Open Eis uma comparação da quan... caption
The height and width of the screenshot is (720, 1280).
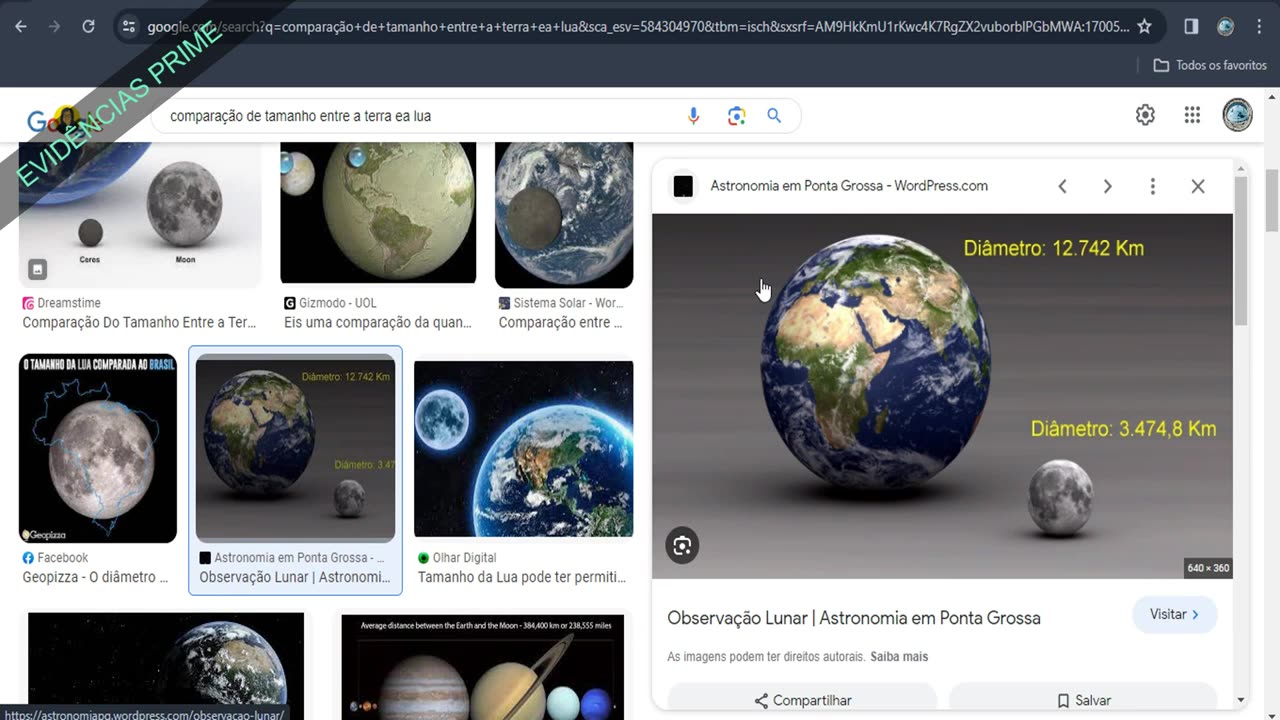[377, 323]
